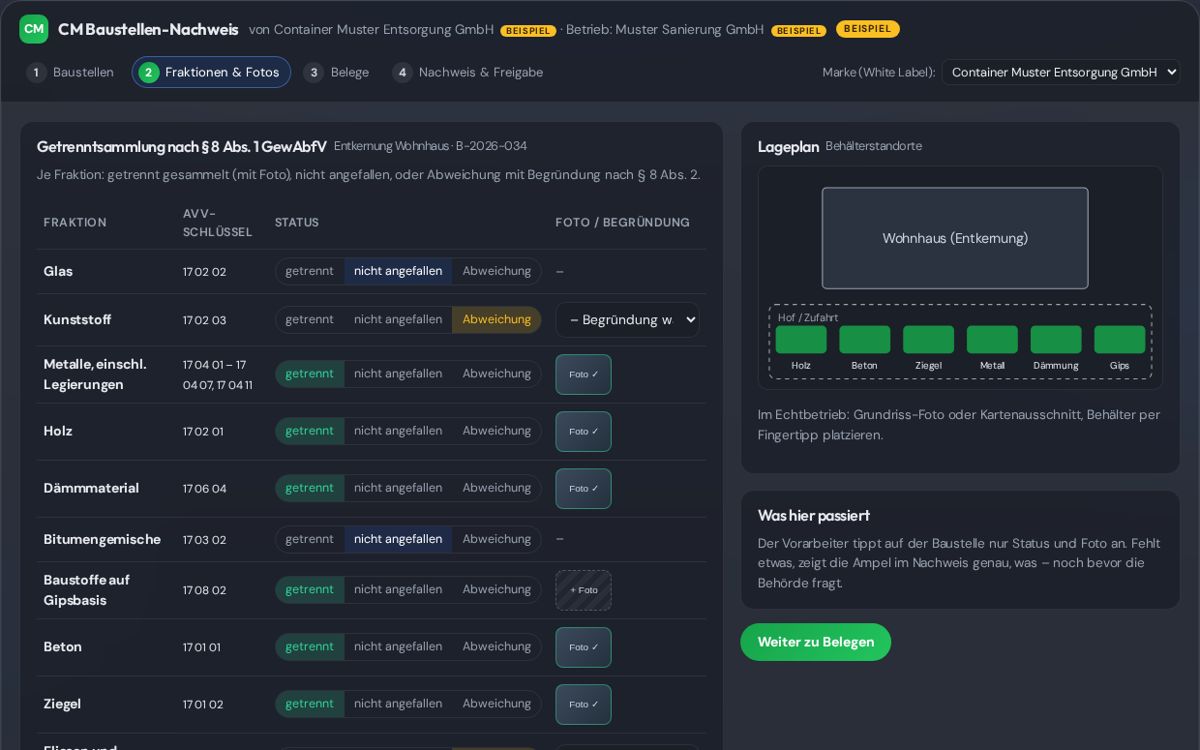The height and width of the screenshot is (750, 1200).
Task: Click the Dämmung container marker
Action: [x=1056, y=339]
